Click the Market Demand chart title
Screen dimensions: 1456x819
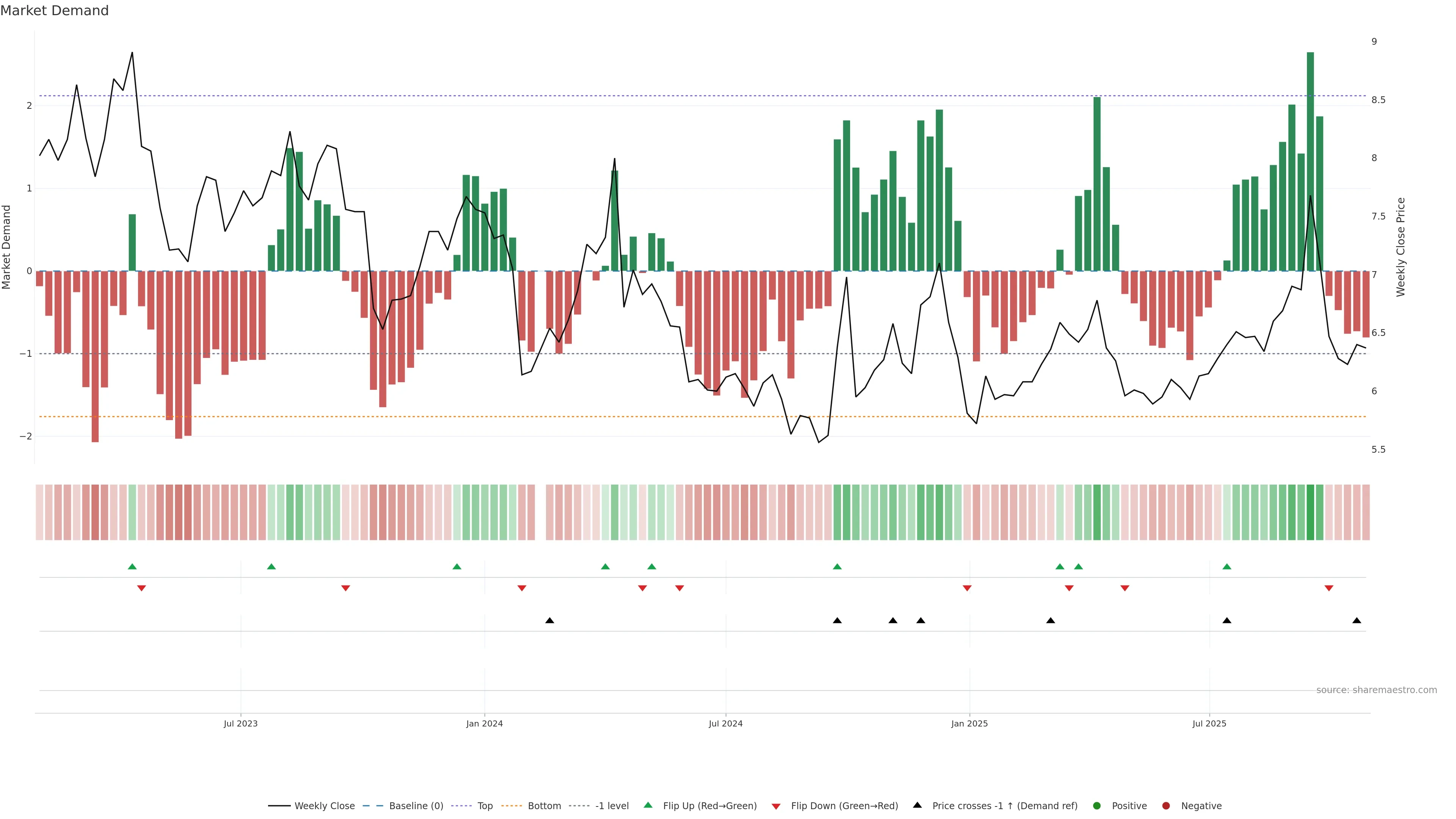[x=54, y=11]
